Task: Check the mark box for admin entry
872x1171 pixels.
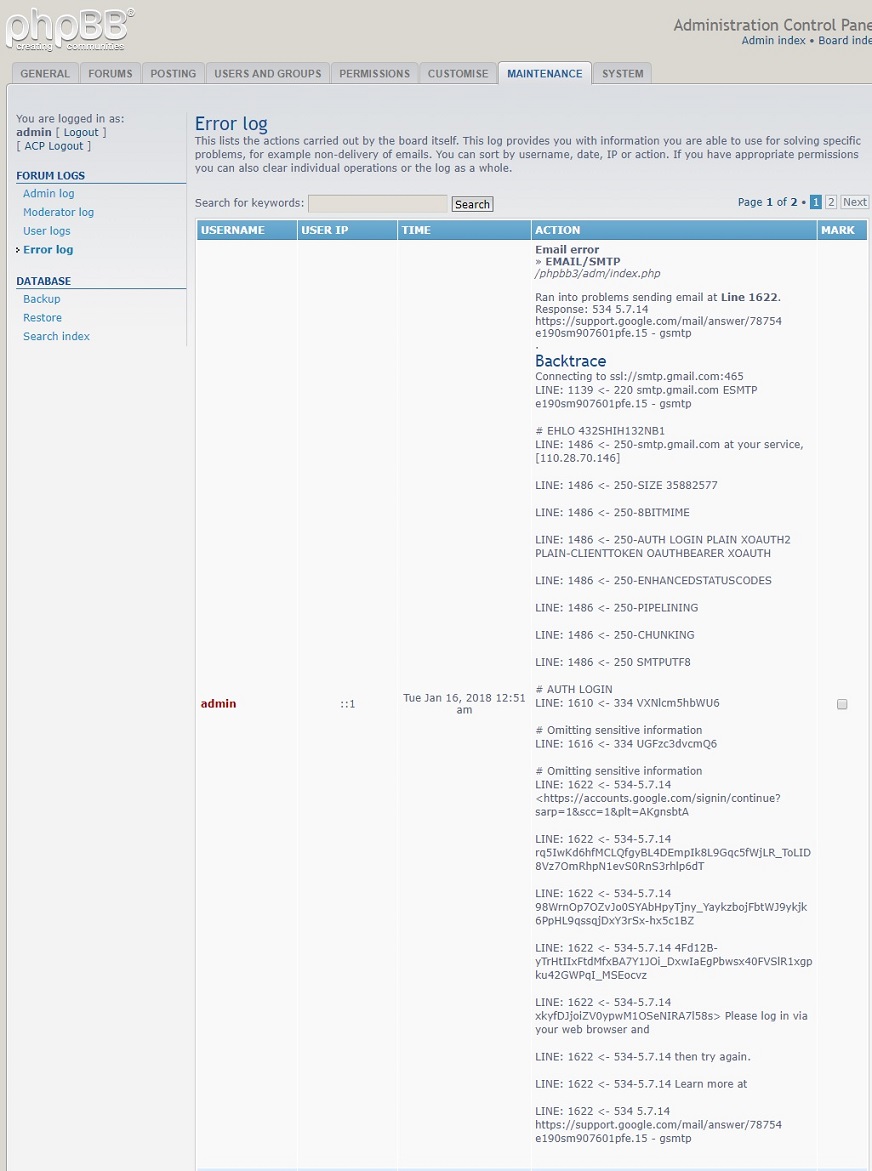Action: (842, 704)
